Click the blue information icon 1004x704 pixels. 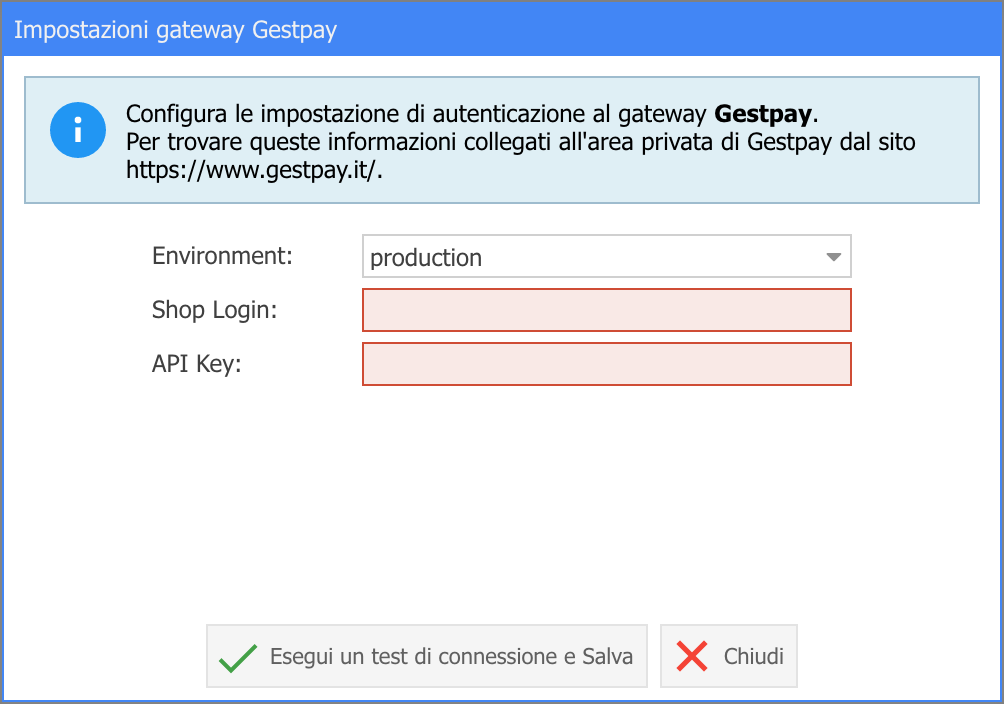click(78, 130)
